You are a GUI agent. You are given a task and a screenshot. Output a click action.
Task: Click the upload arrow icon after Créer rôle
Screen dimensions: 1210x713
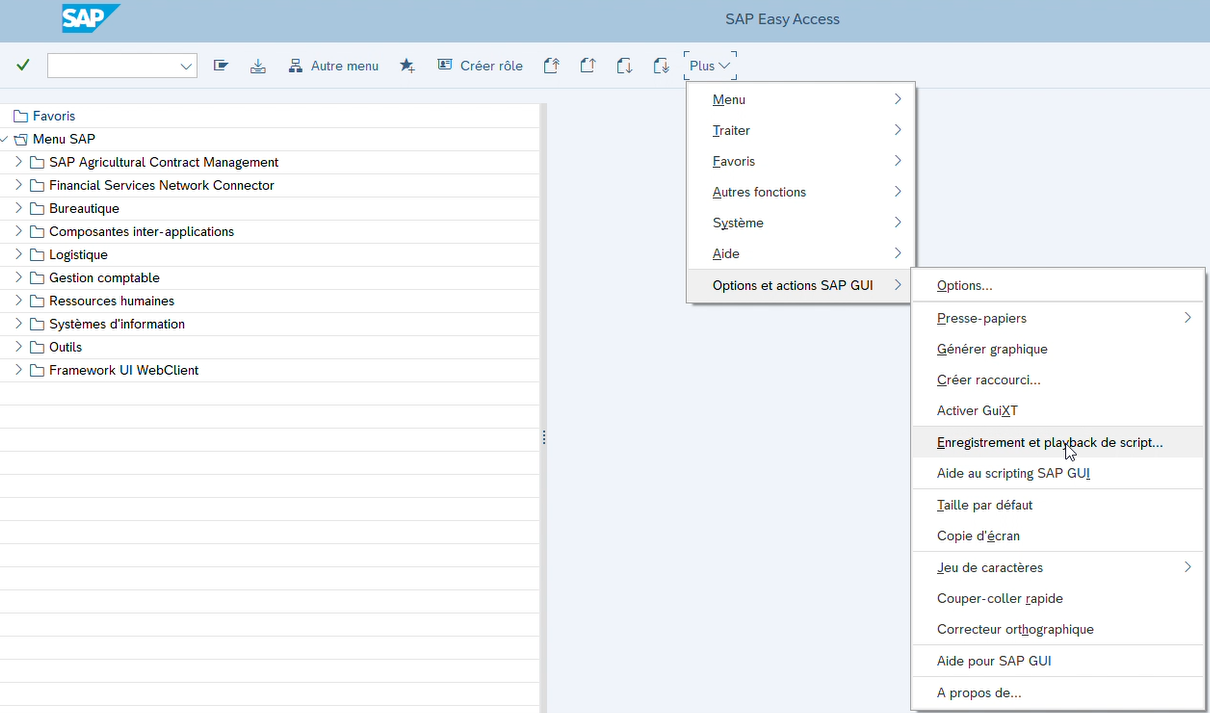point(551,66)
